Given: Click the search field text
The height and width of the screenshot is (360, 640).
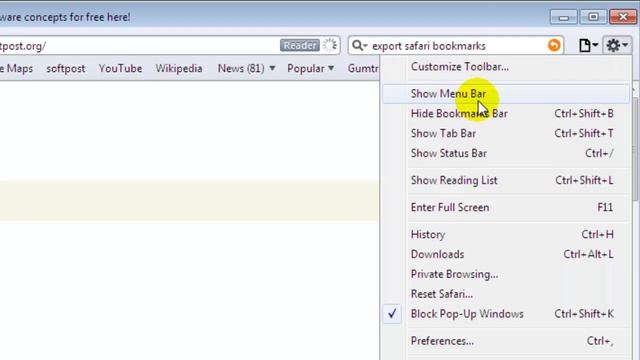Looking at the screenshot, I should 429,46.
